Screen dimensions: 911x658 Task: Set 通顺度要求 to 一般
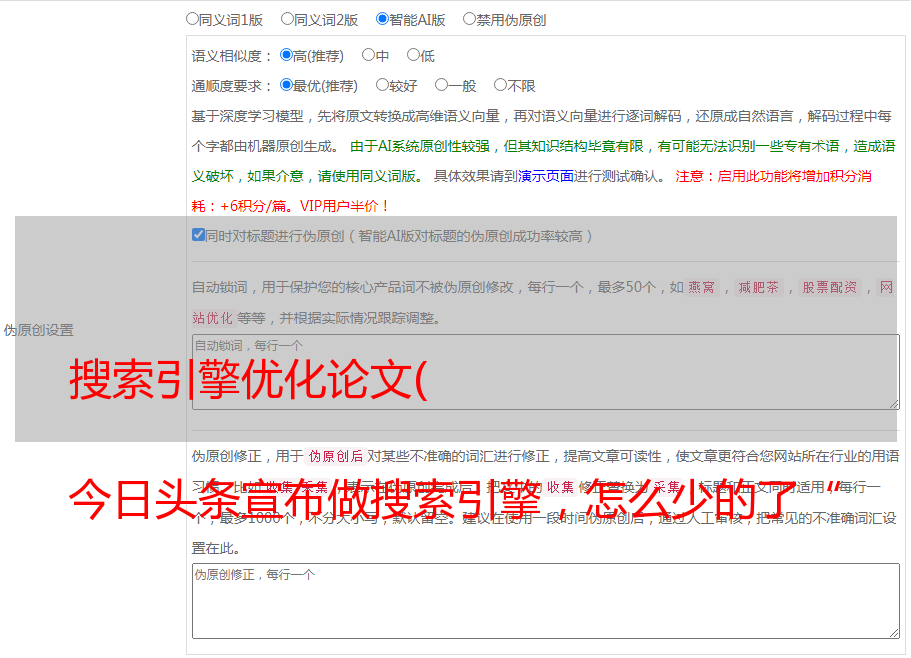tap(441, 85)
